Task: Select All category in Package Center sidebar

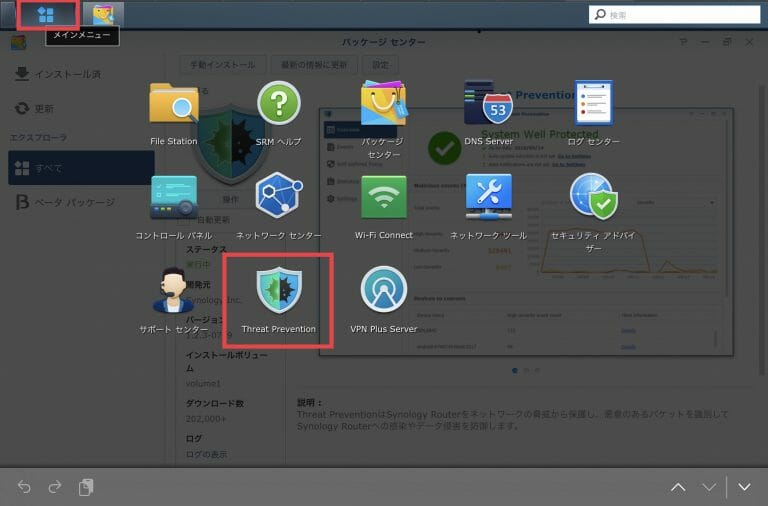Action: tap(81, 168)
